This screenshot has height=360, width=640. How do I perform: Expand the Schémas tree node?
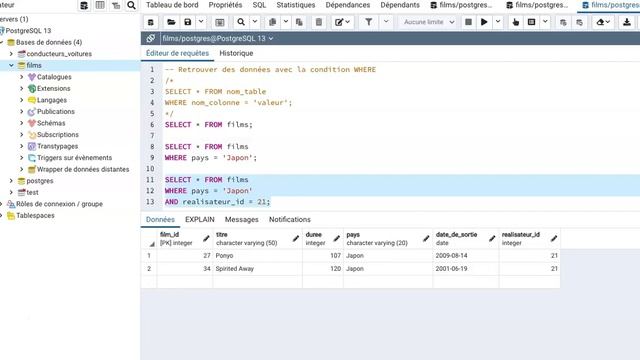[22, 123]
